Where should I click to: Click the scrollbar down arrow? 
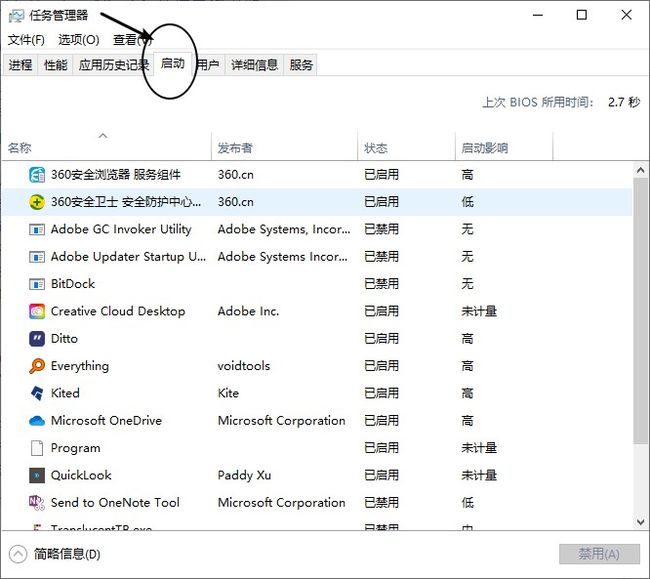coord(640,522)
